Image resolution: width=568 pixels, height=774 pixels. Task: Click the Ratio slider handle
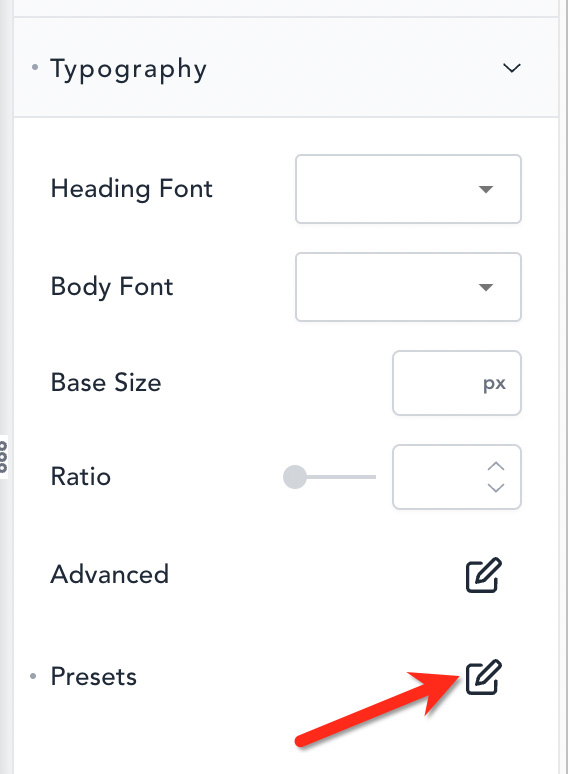tap(295, 477)
